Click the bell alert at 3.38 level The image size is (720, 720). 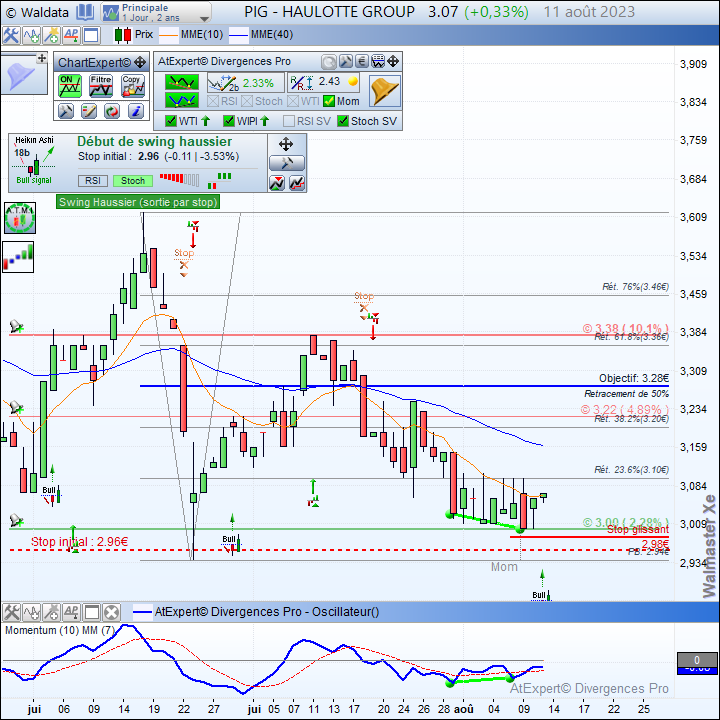point(16,327)
